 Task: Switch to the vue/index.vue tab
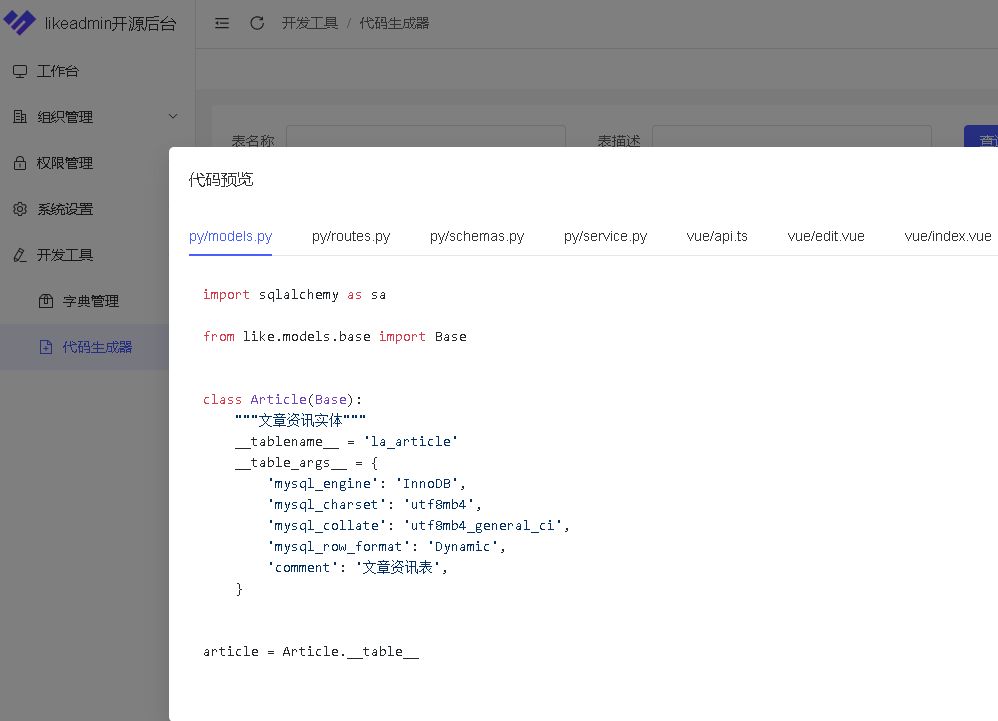click(947, 236)
